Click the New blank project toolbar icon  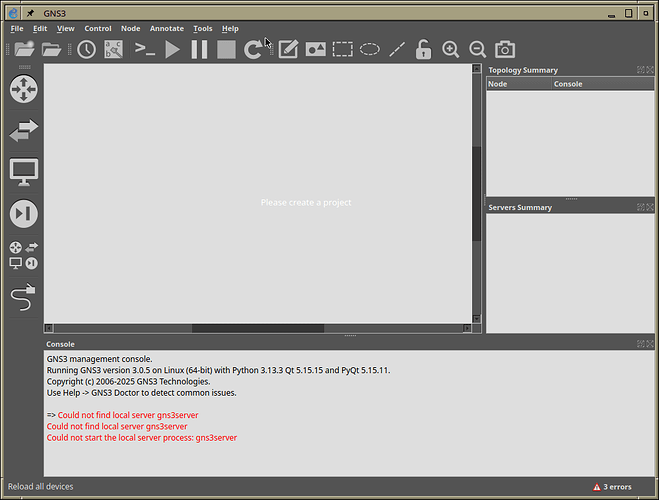click(24, 49)
